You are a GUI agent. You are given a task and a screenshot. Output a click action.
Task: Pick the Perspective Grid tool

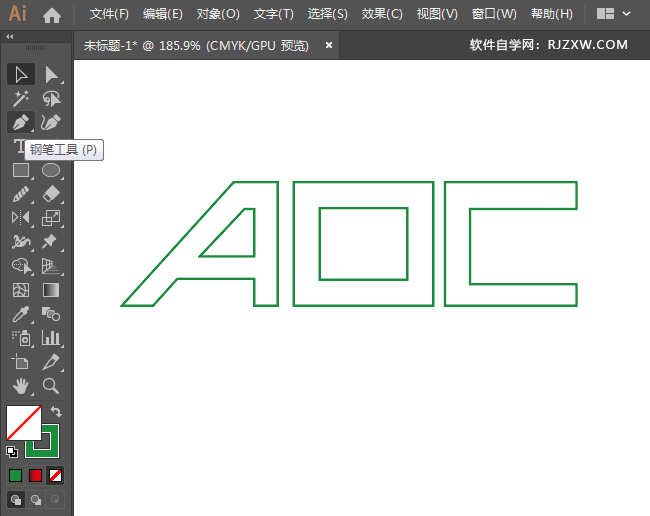(x=51, y=266)
